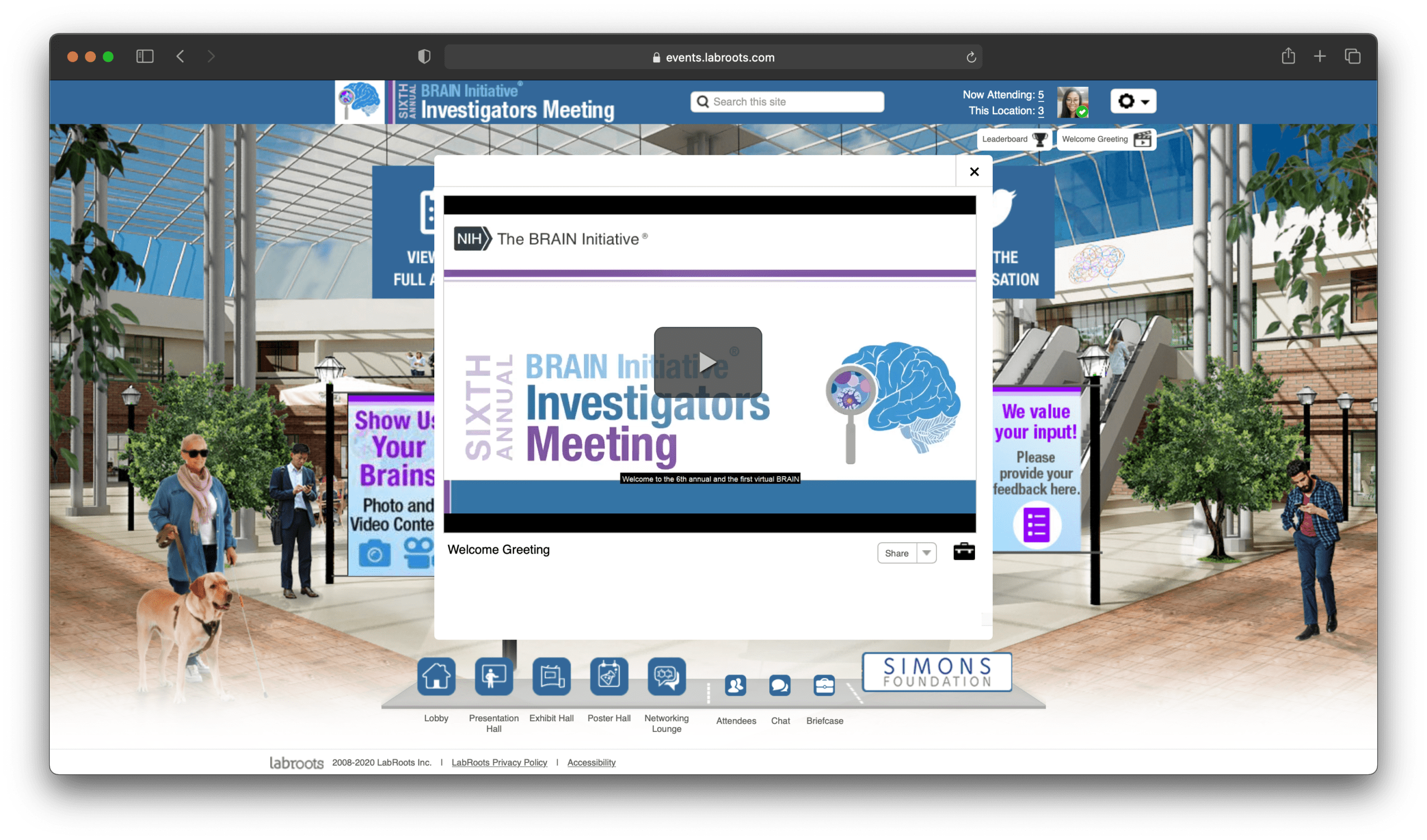Show Safari tab overview
Viewport: 1427px width, 840px height.
point(1352,56)
